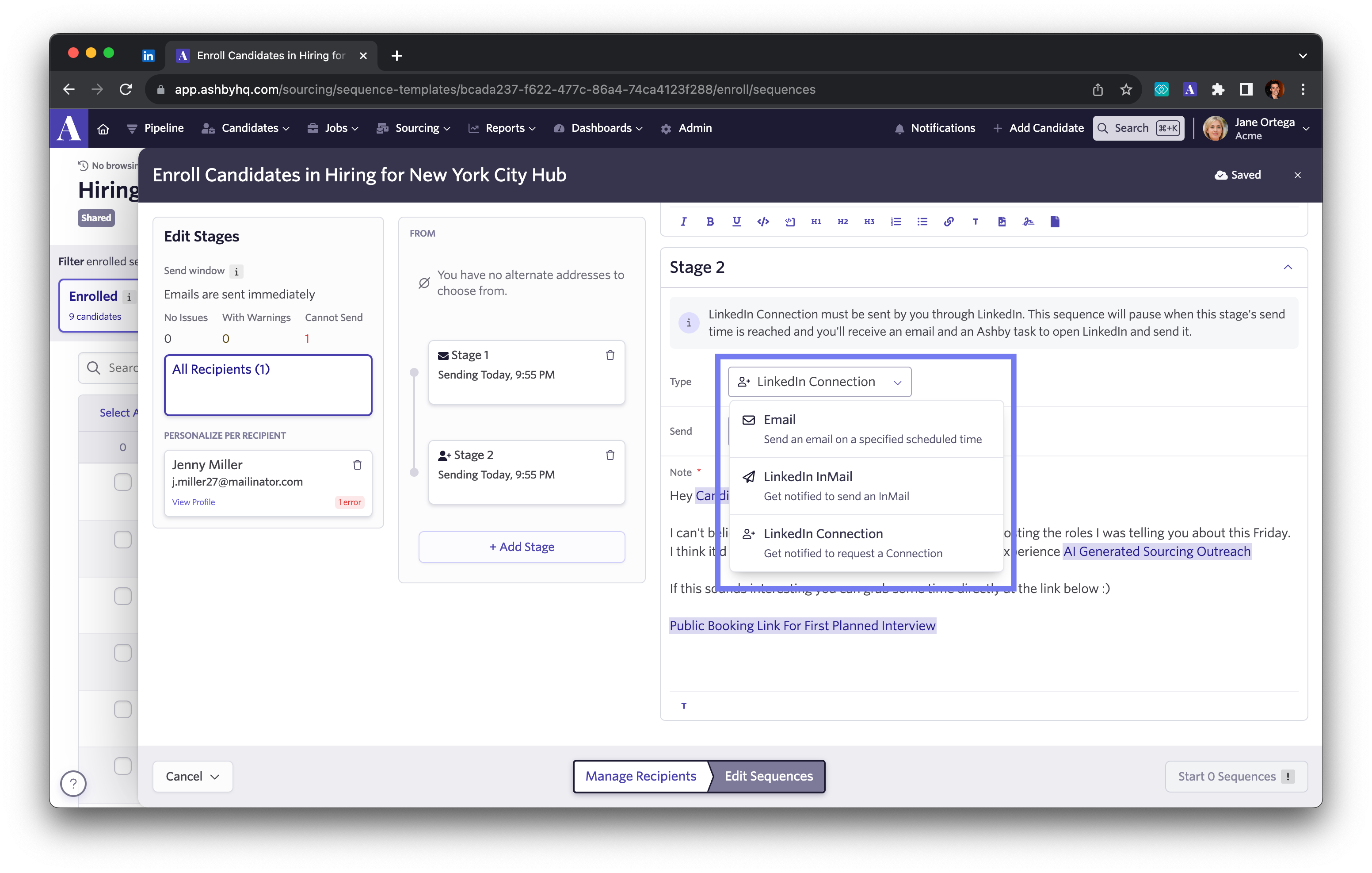Screen dimensions: 1372x873
Task: Toggle italic formatting in the editor toolbar
Action: (x=683, y=222)
